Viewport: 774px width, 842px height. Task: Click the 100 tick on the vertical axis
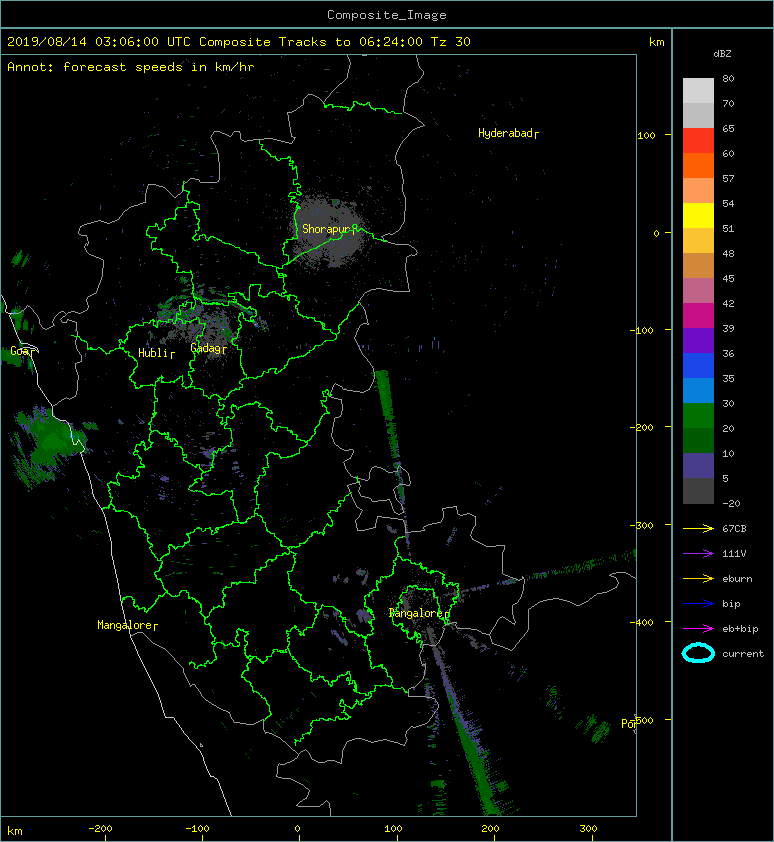(x=646, y=135)
